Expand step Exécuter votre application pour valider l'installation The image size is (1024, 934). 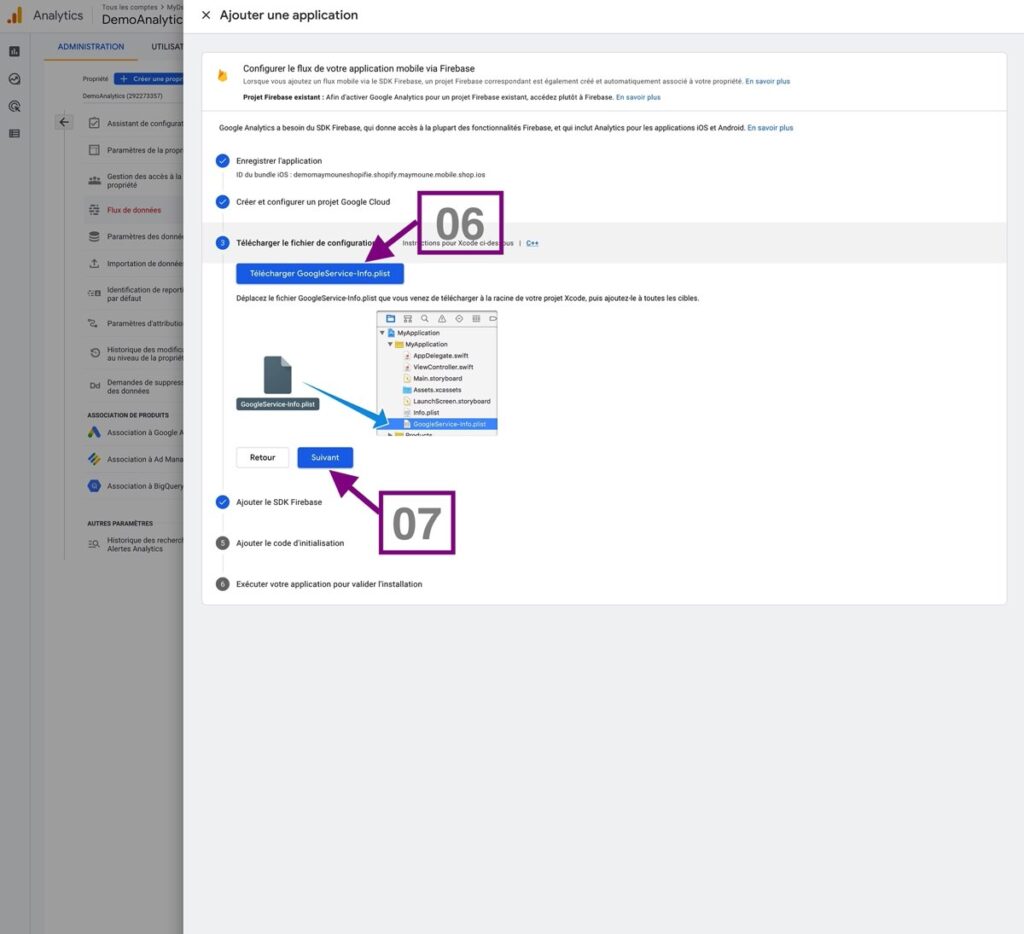point(329,584)
